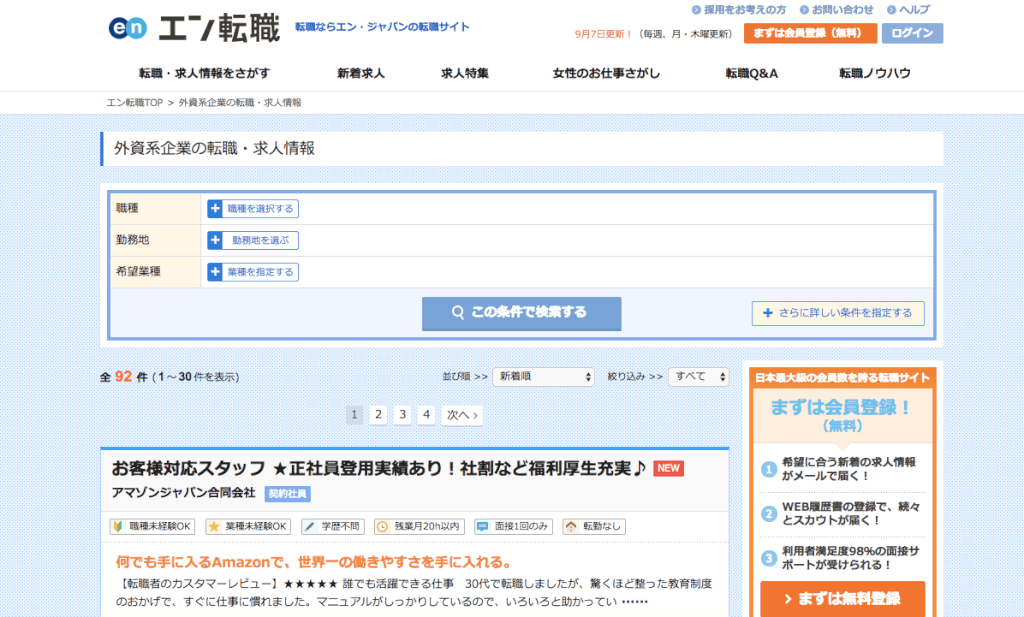Click the plus icon on さらに詳しい条件を指定する
This screenshot has height=617, width=1024.
point(768,313)
